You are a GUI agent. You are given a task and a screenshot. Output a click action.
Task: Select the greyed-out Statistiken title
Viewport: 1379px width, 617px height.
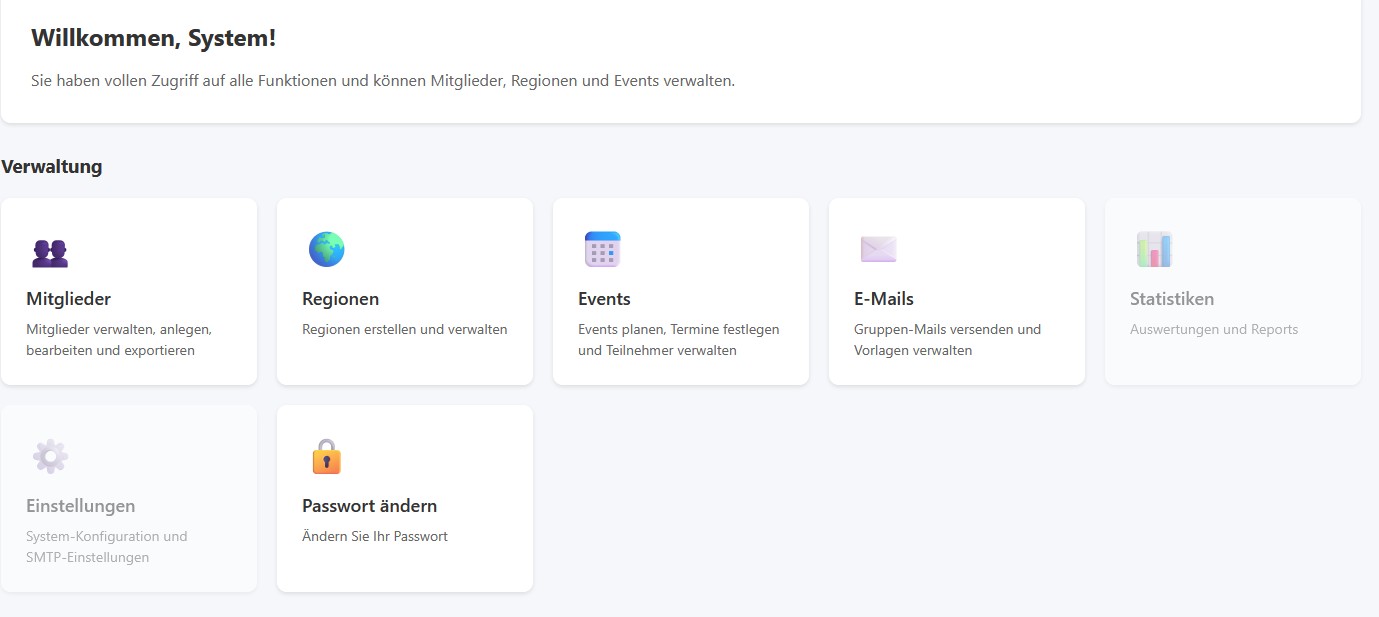click(x=1171, y=299)
